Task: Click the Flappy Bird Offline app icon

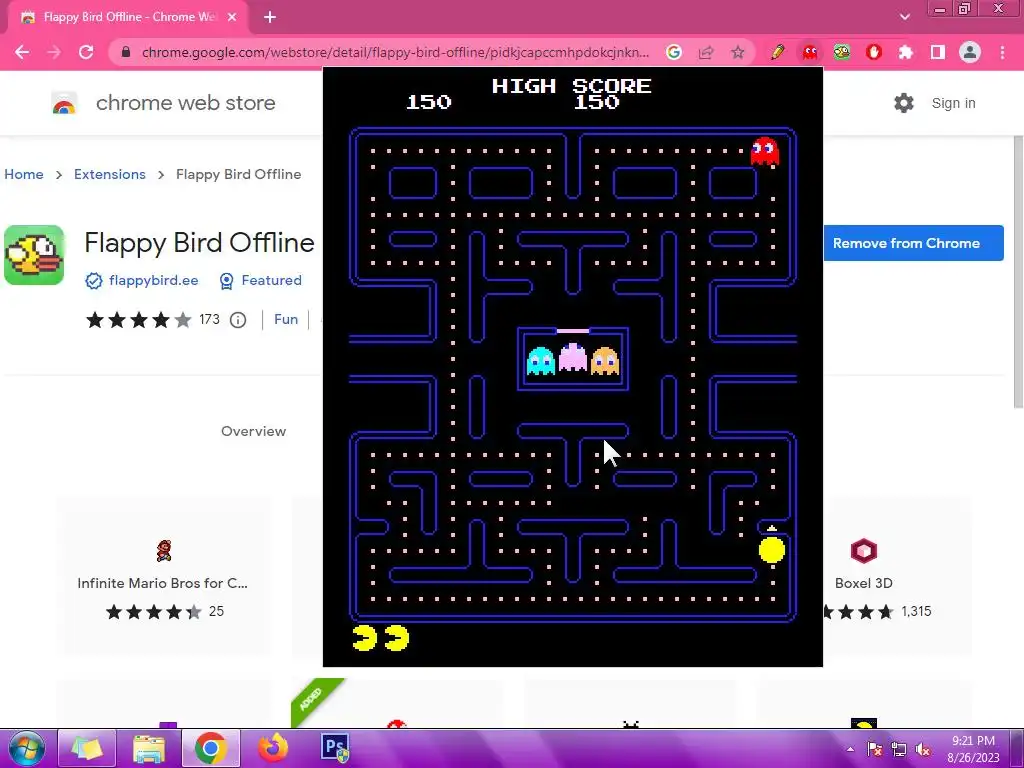Action: click(34, 255)
